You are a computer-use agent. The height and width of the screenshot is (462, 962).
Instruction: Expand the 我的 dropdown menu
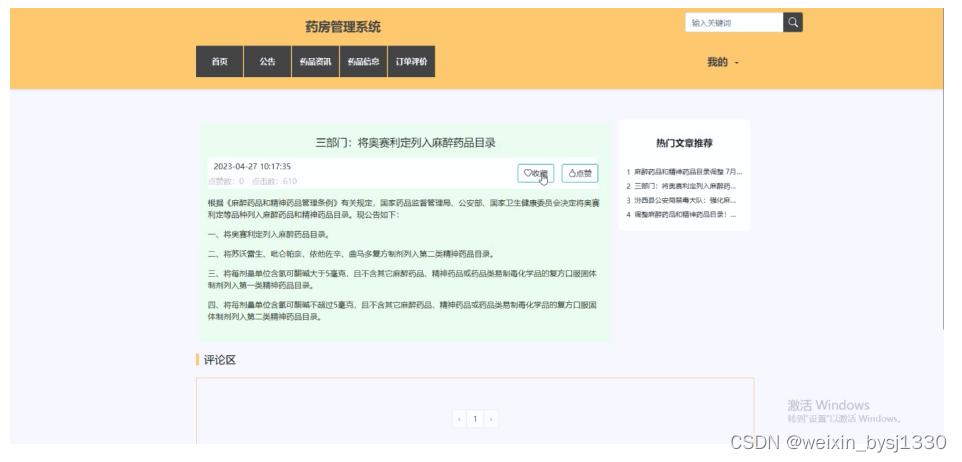pos(723,62)
